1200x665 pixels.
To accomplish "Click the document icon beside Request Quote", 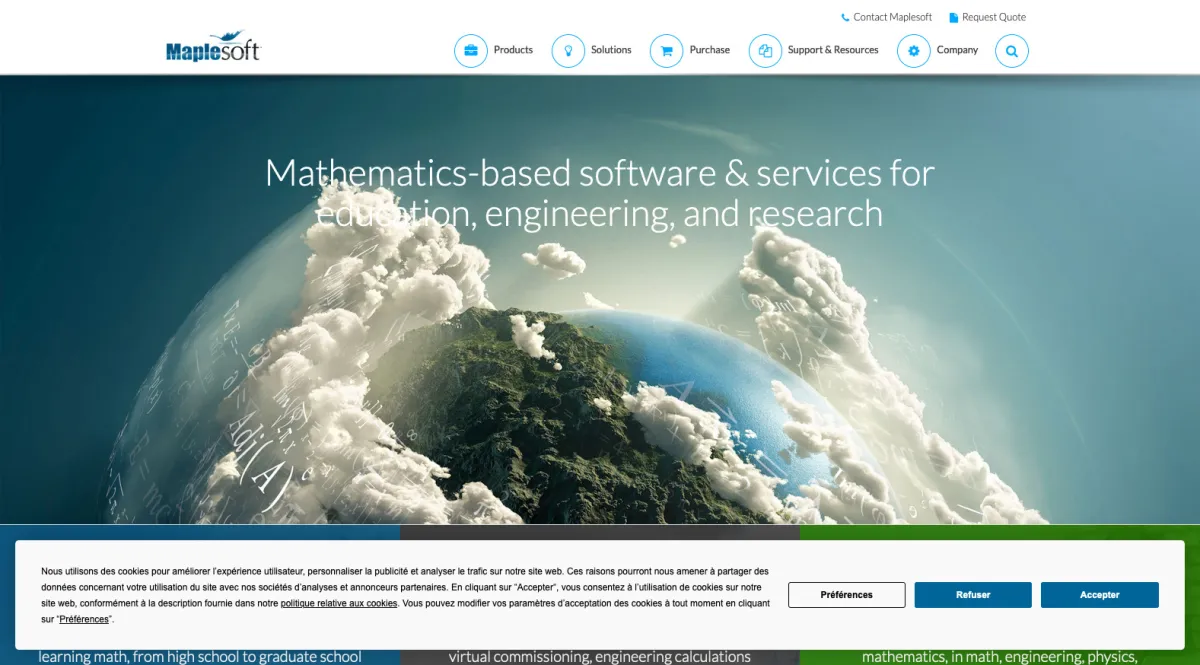I will click(954, 18).
